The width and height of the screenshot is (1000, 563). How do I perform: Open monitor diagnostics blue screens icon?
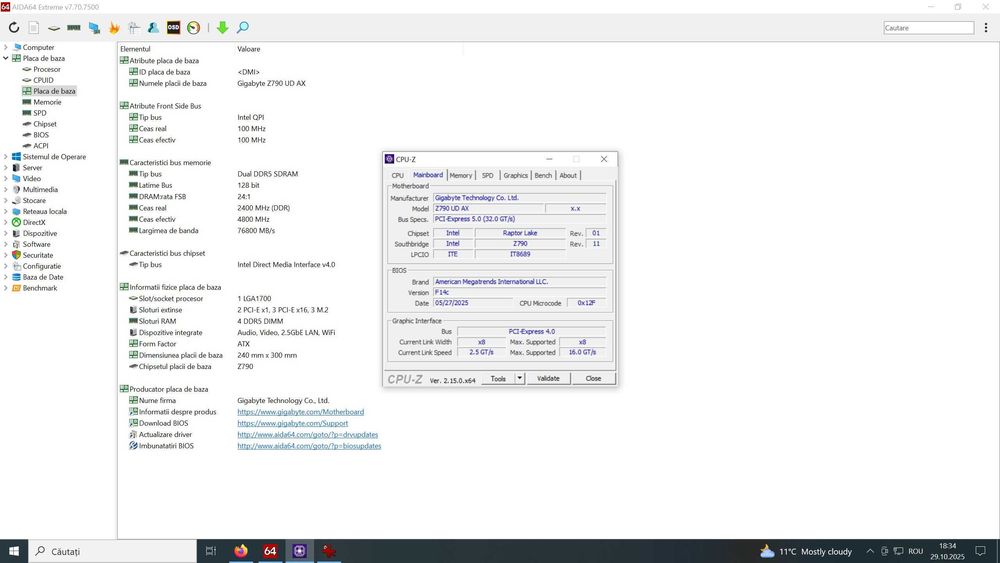point(94,27)
